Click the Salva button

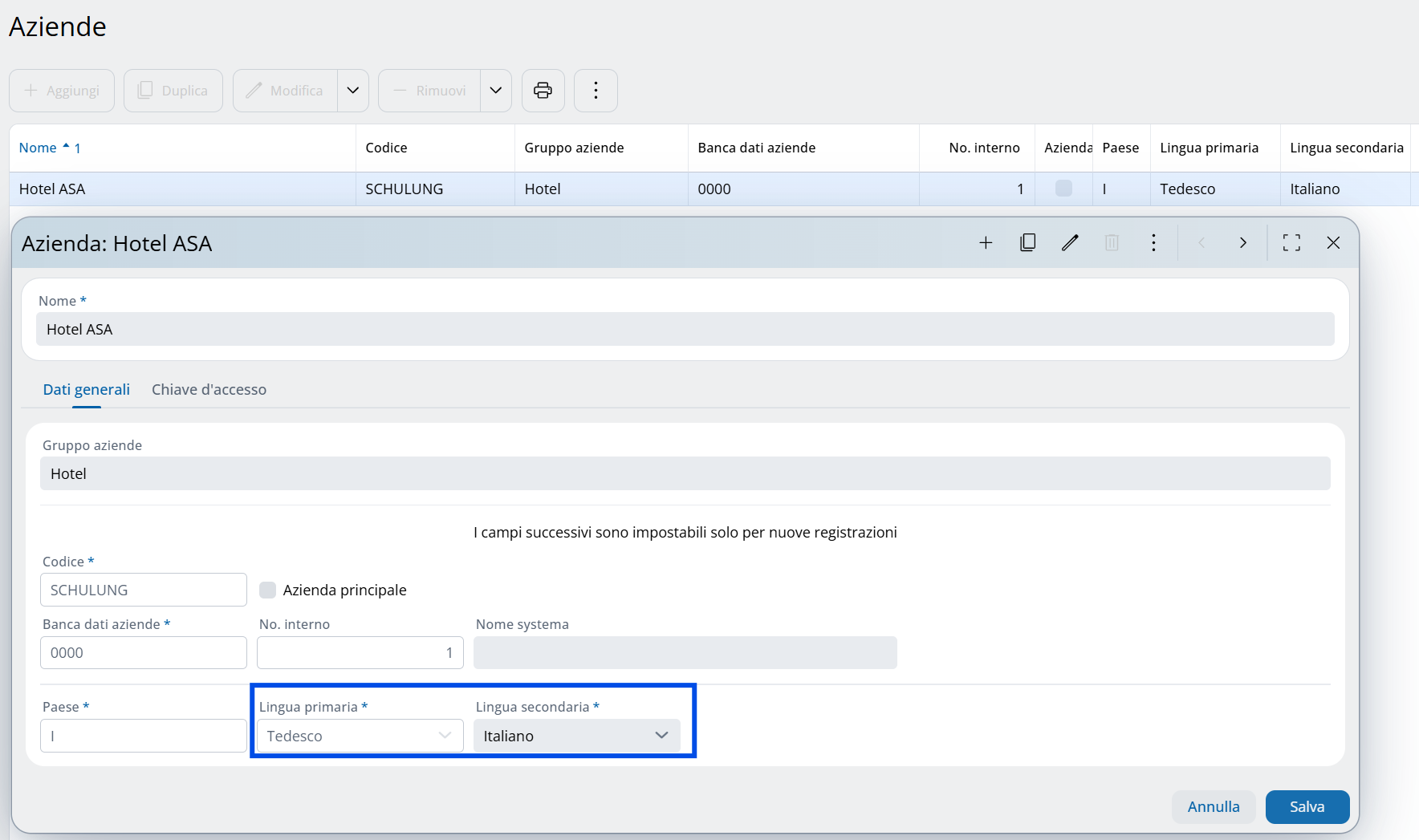[1307, 807]
